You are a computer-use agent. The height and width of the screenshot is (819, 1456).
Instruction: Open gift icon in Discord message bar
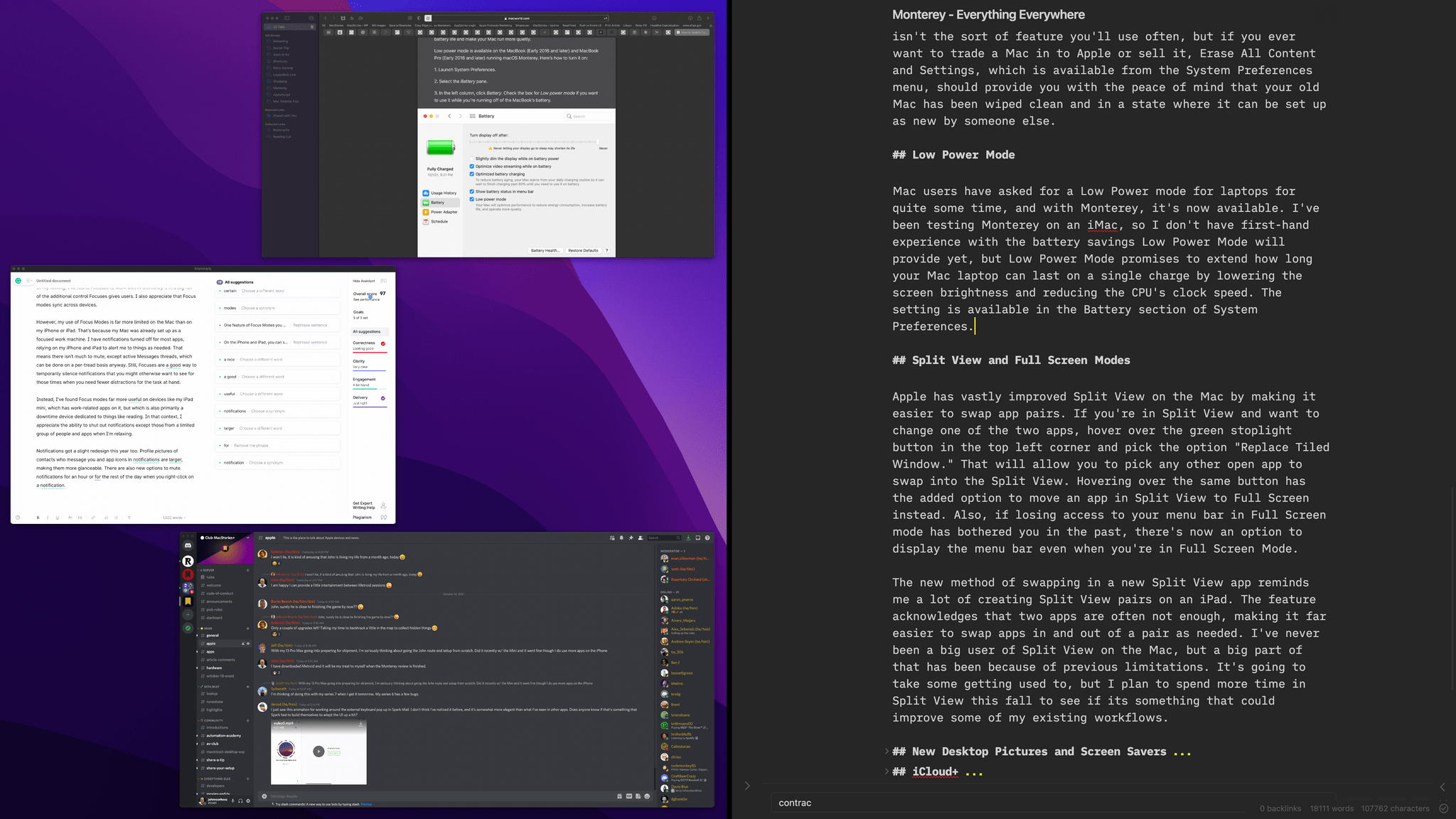[x=619, y=796]
